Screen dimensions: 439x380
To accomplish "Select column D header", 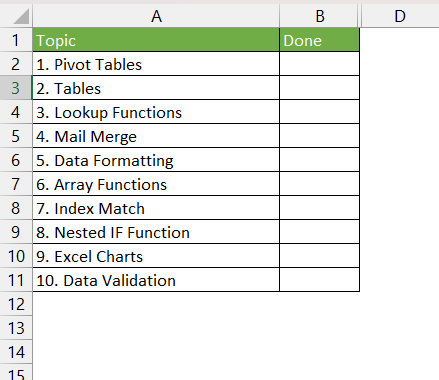I will [400, 16].
